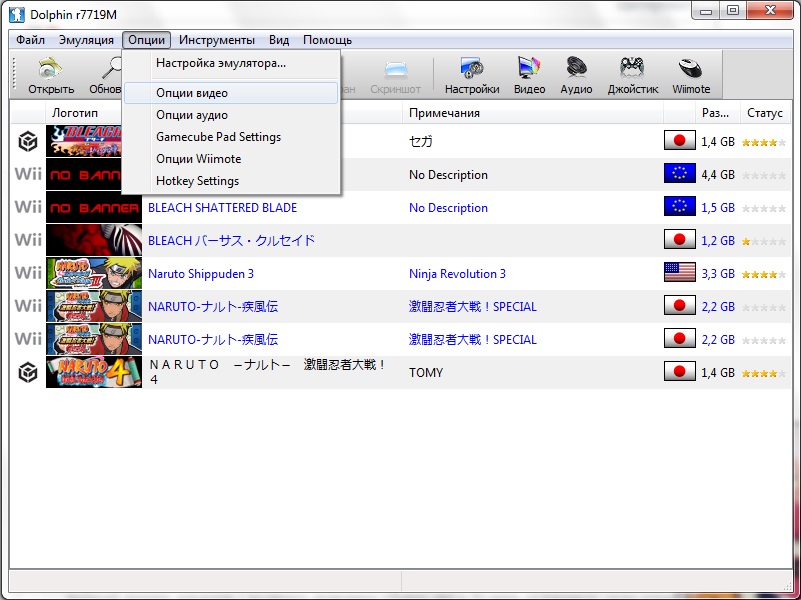The image size is (801, 600).
Task: Click the Открыть toolbar icon
Action: click(51, 75)
